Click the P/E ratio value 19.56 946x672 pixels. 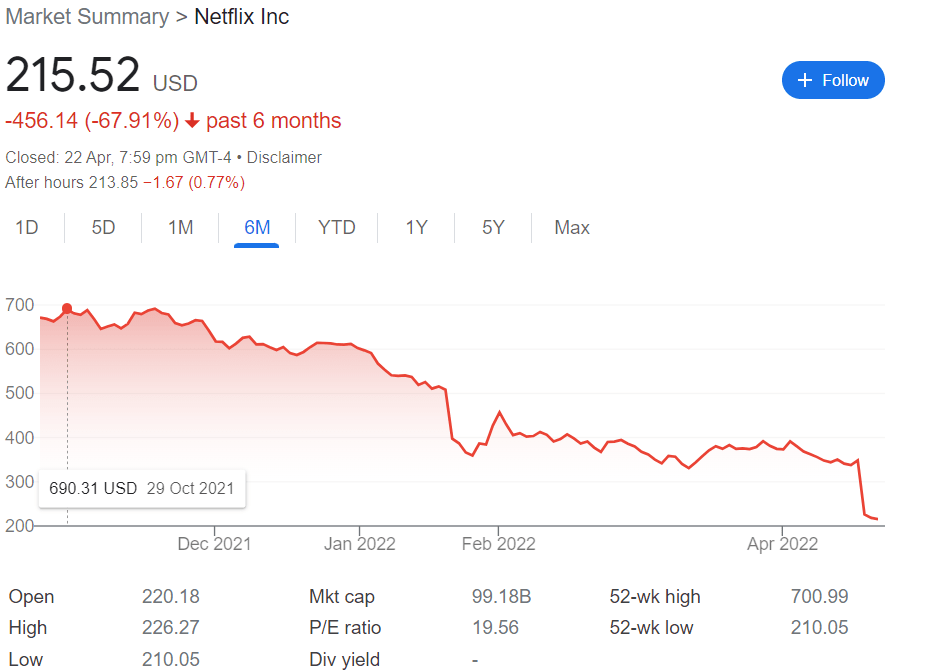(x=495, y=628)
